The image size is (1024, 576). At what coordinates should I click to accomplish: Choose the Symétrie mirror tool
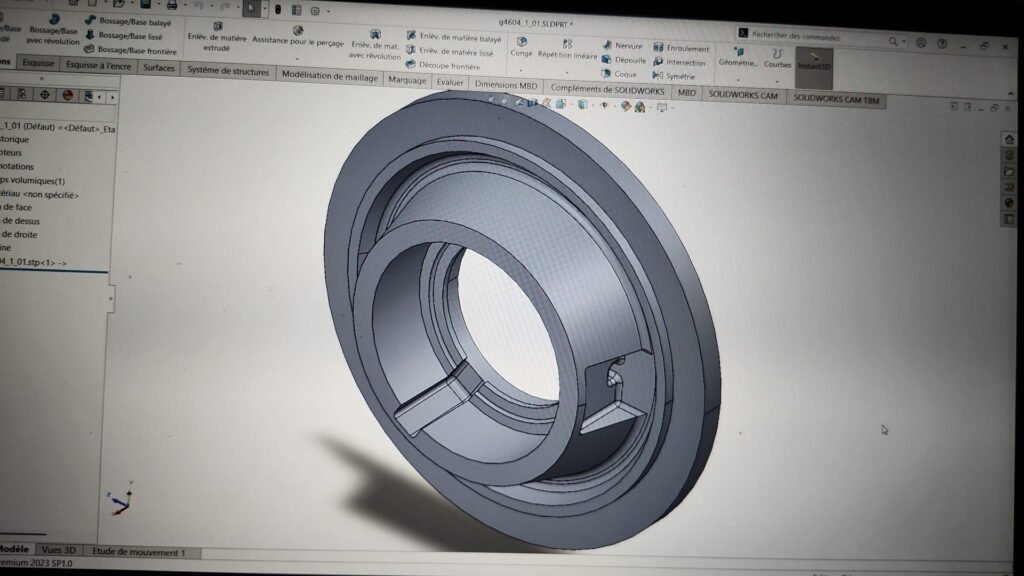[x=673, y=76]
